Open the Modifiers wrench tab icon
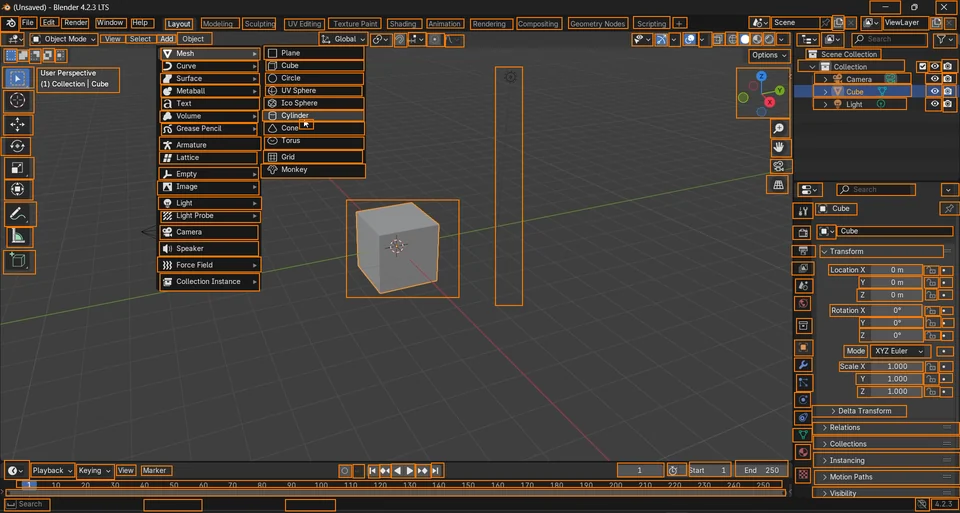960x513 pixels. (803, 365)
